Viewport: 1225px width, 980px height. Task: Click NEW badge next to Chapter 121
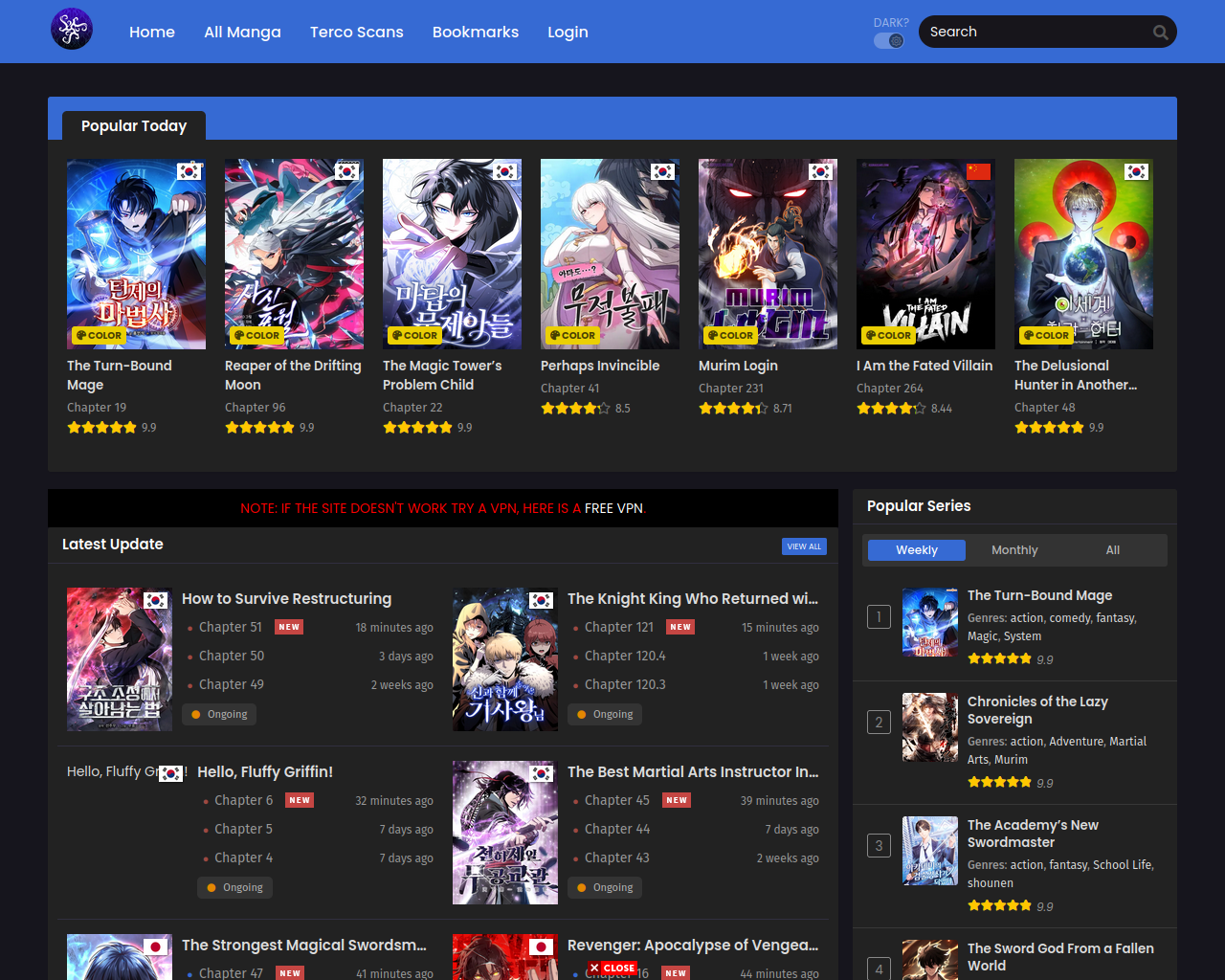point(680,627)
